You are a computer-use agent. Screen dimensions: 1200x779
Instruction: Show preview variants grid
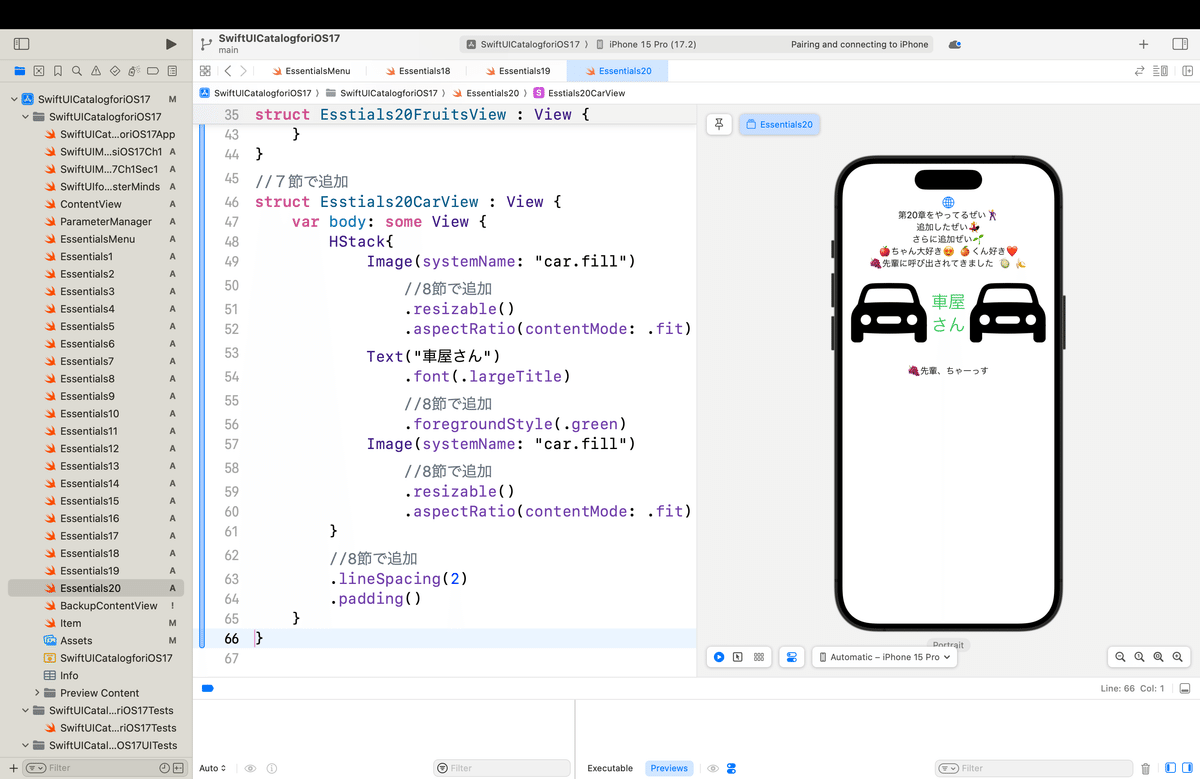tap(759, 657)
